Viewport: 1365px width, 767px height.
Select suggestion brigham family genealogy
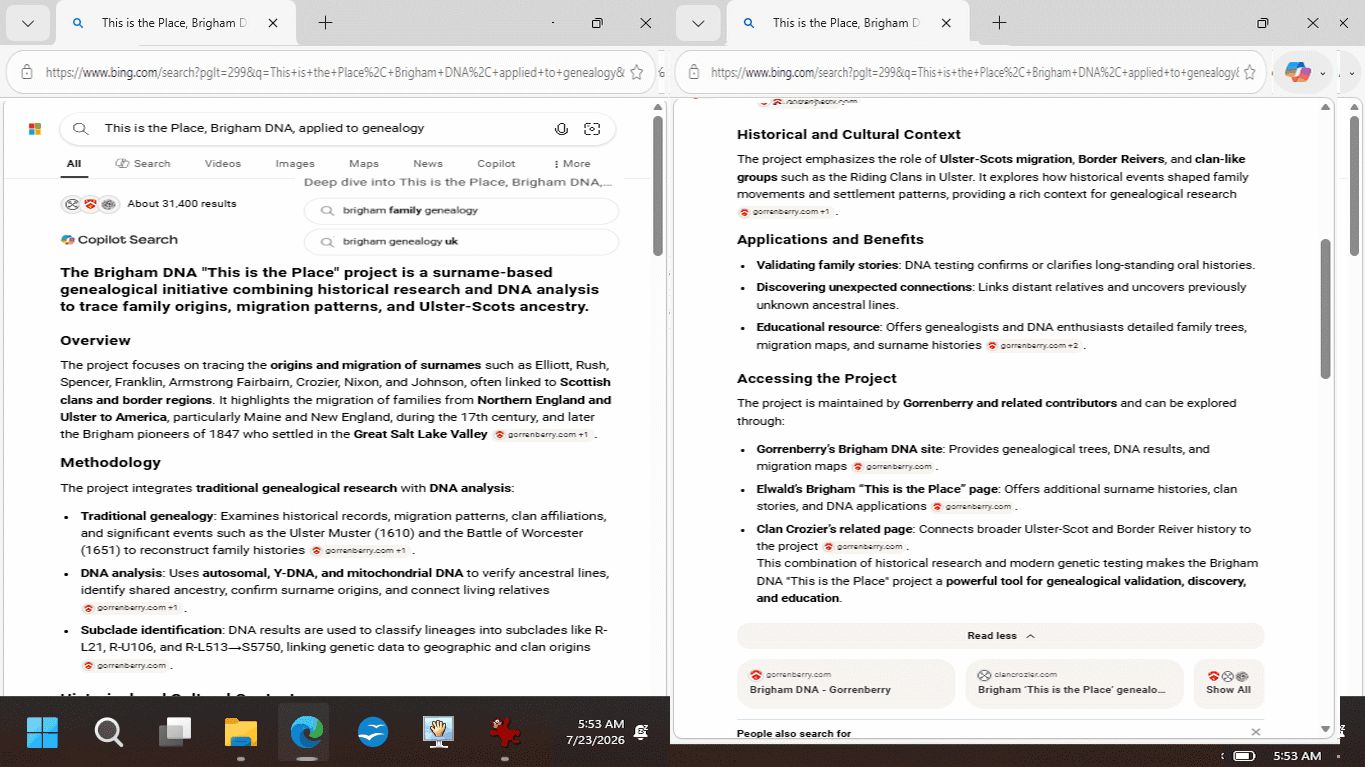pos(461,211)
